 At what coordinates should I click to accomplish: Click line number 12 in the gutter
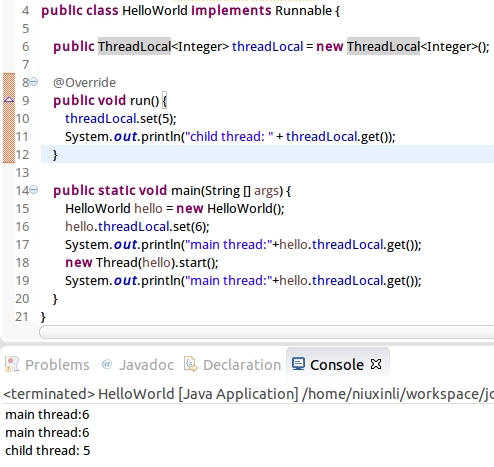[22, 155]
